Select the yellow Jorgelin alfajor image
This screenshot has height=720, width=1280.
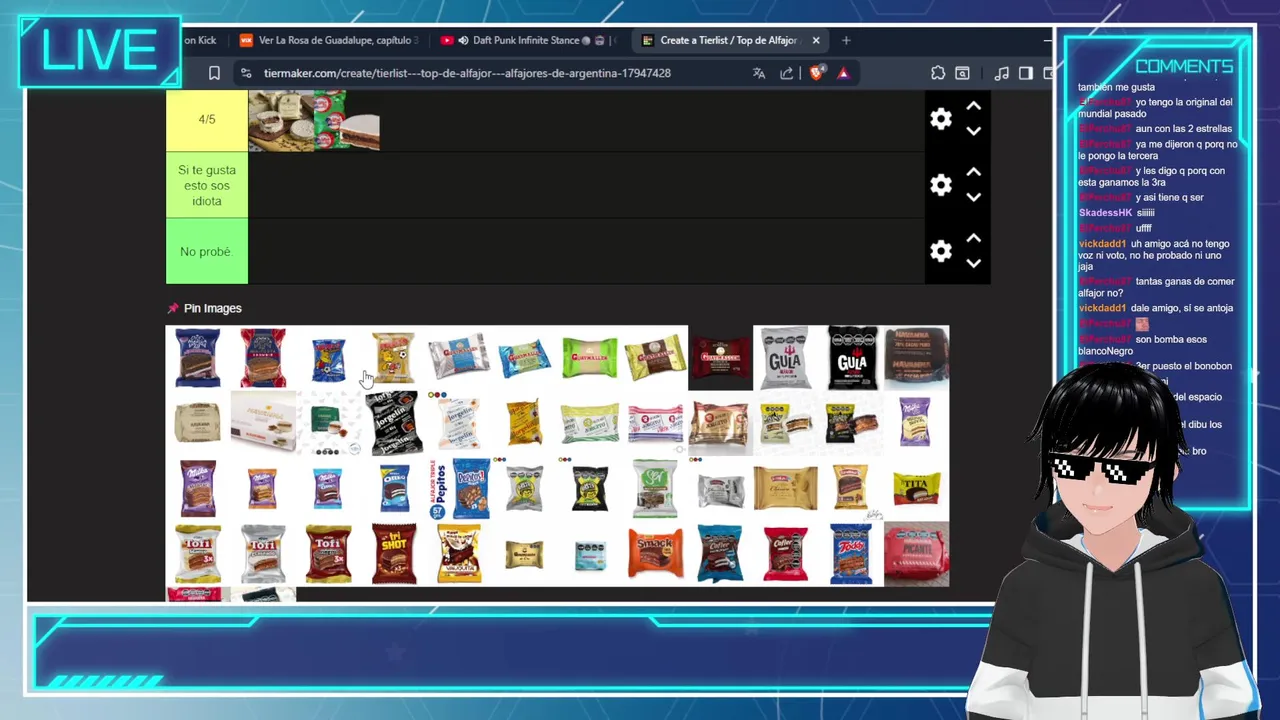pyautogui.click(x=524, y=423)
